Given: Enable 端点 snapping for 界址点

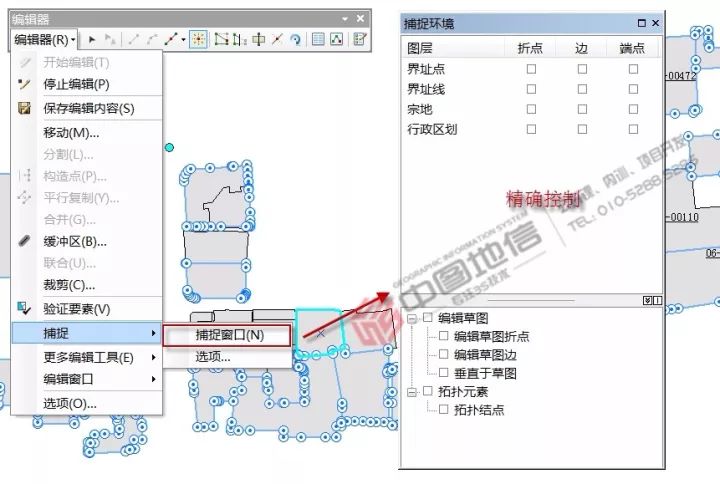Looking at the screenshot, I should 633,69.
